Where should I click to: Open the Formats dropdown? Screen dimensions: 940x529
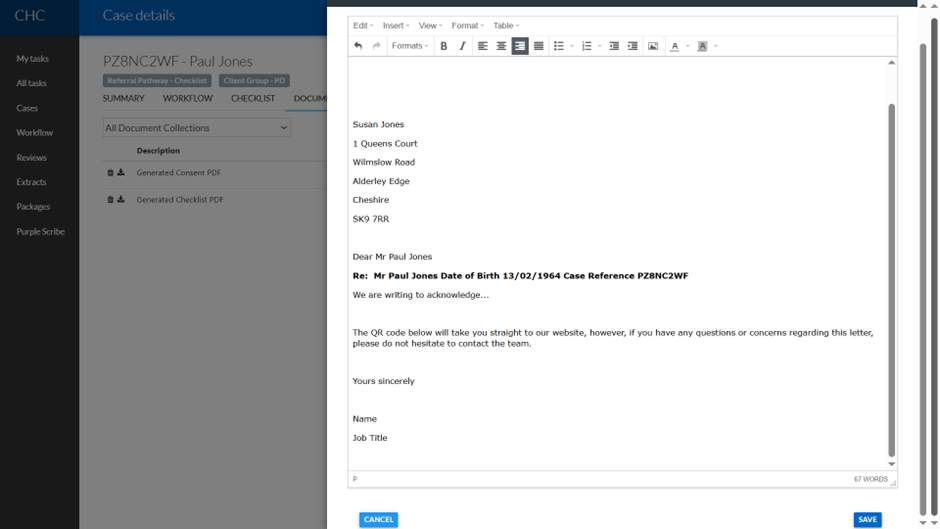[409, 46]
